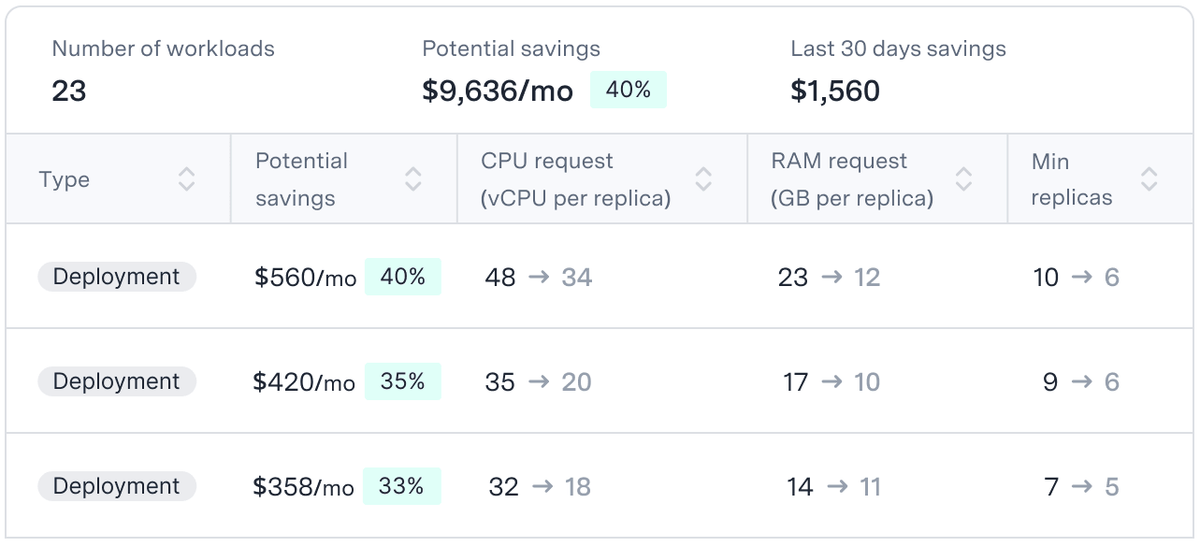Screen dimensions: 1200x544
Task: Sort by the Type column icon
Action: 187,179
